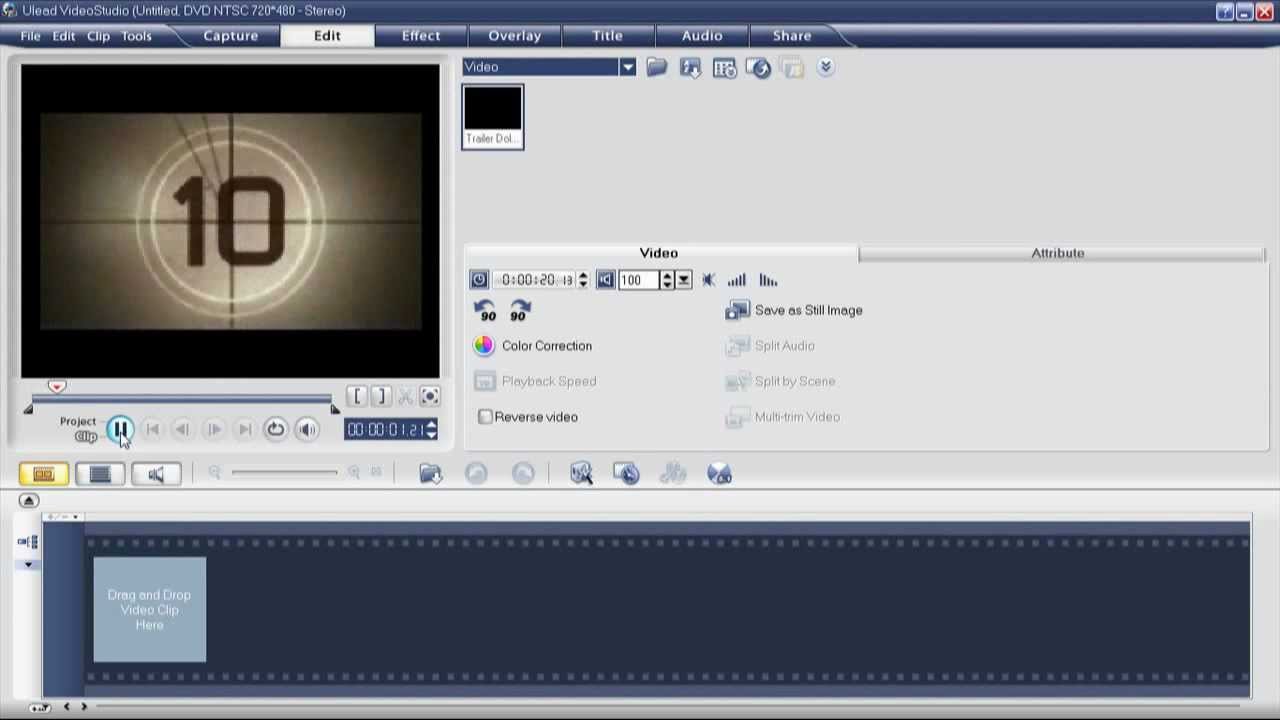Click the timeline zoom slider
Viewport: 1280px width, 720px height.
pos(284,472)
